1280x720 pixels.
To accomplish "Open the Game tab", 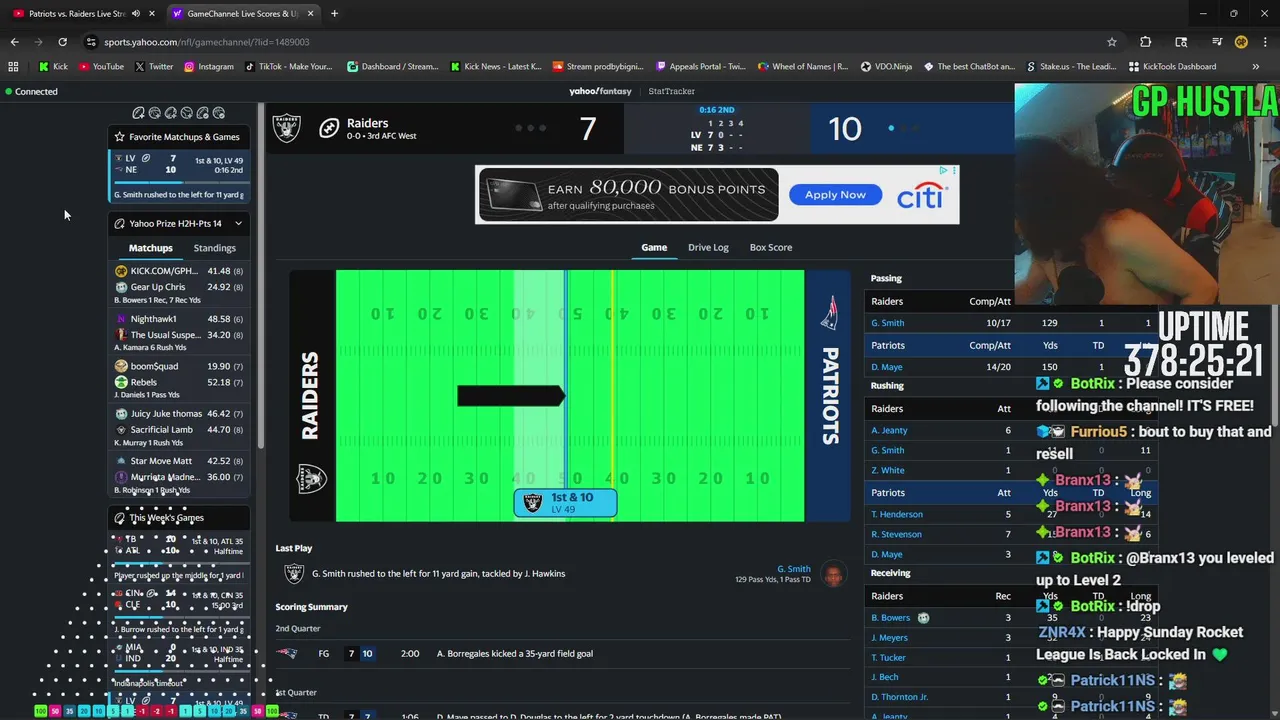I will [x=654, y=247].
